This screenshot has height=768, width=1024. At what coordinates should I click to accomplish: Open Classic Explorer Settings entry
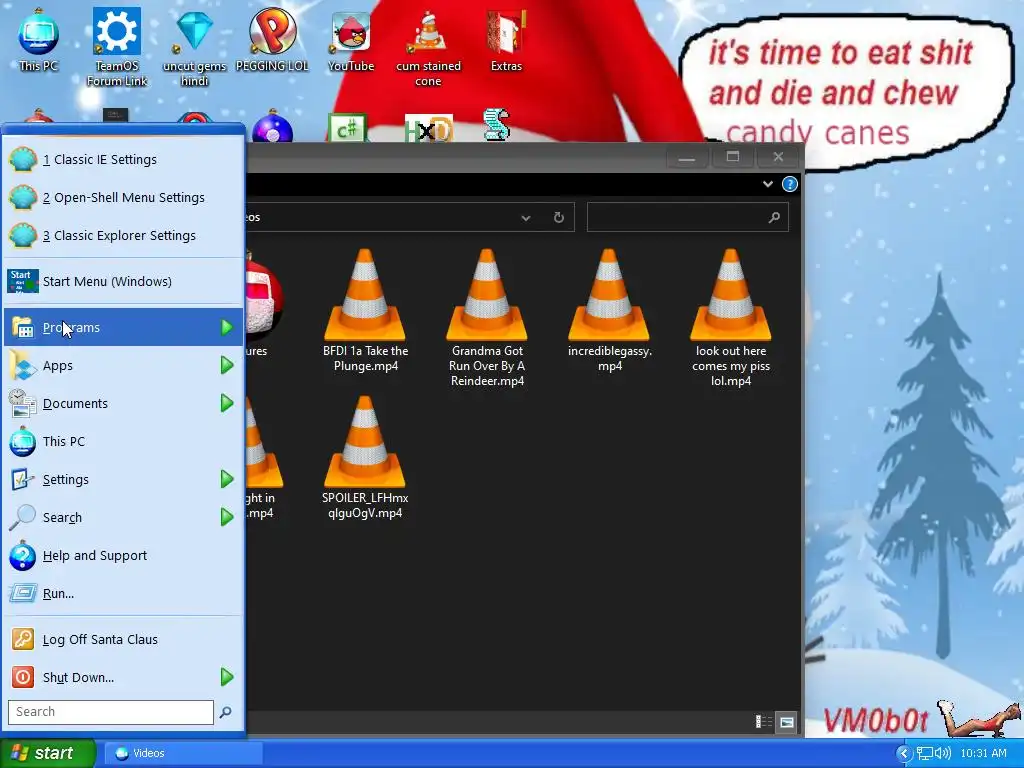tap(123, 235)
